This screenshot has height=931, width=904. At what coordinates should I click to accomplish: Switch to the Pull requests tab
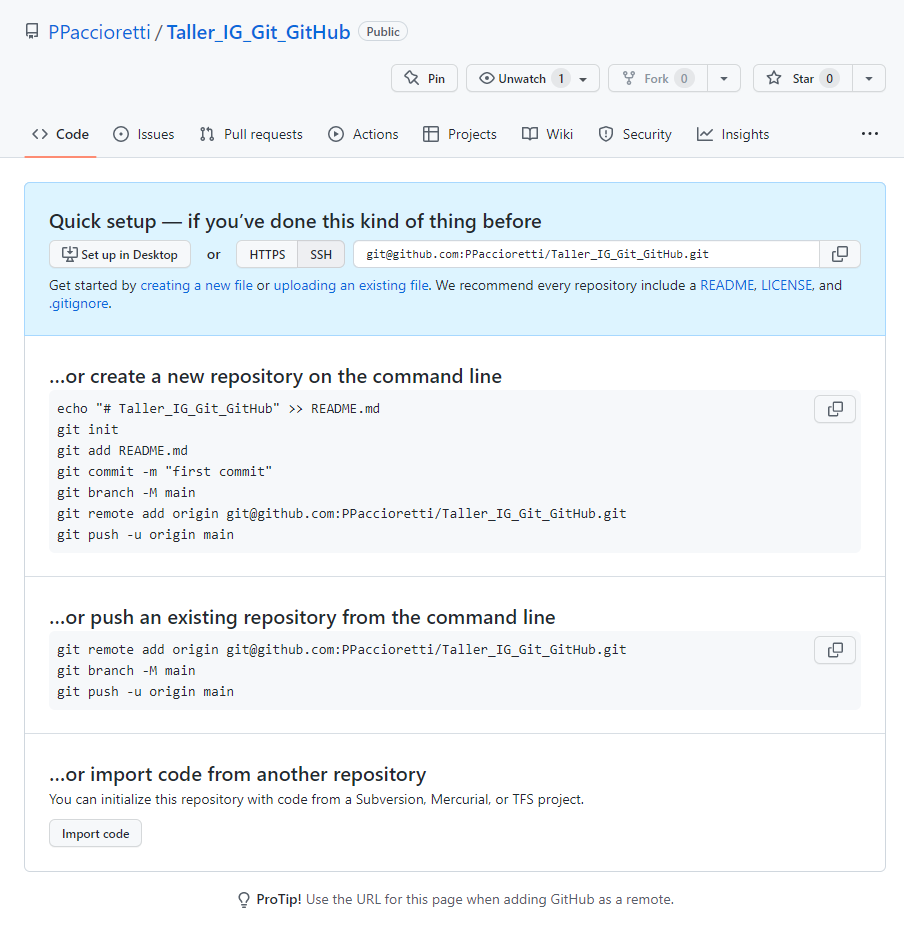click(x=251, y=134)
